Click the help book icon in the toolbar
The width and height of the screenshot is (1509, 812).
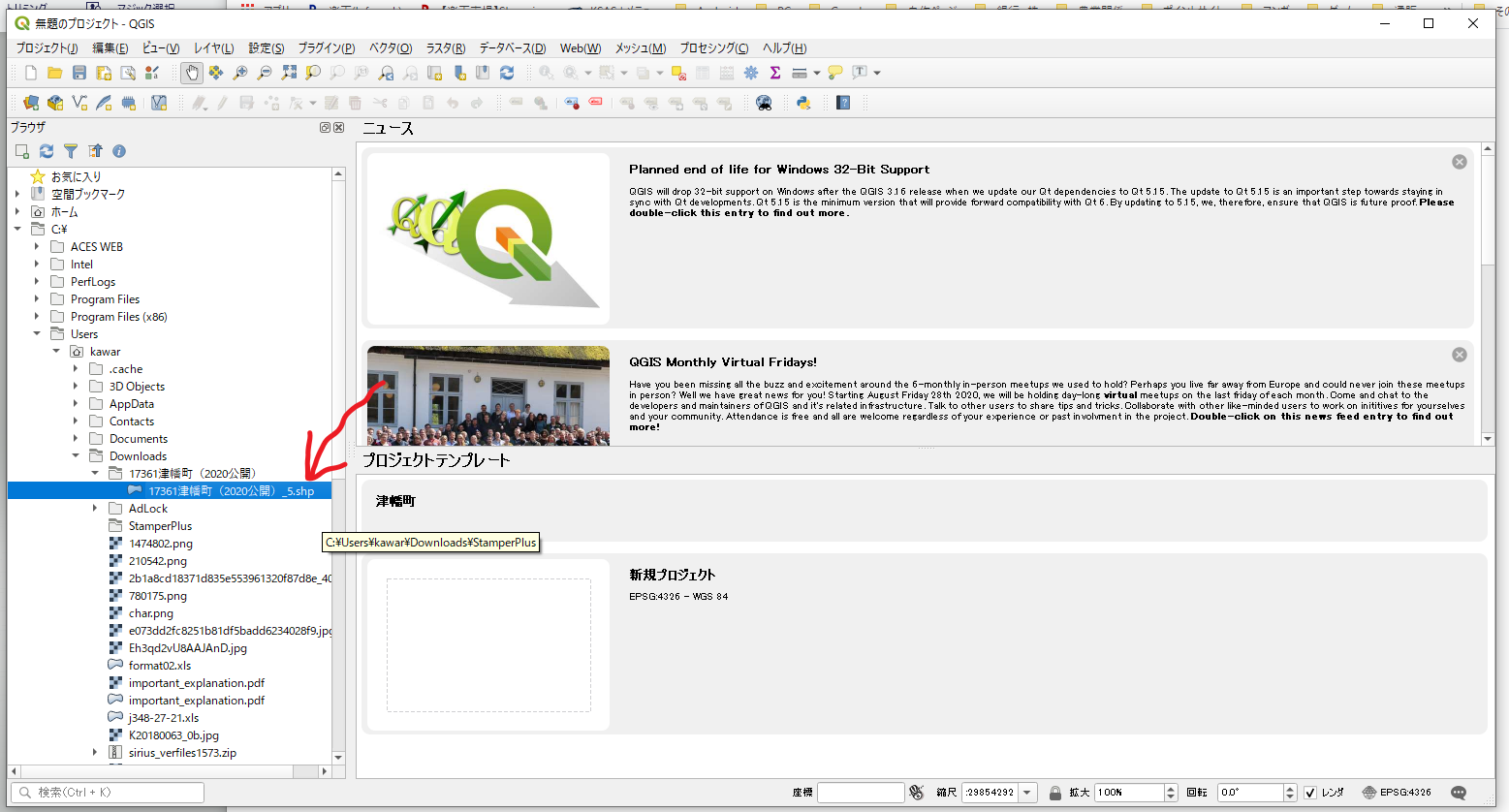[843, 103]
